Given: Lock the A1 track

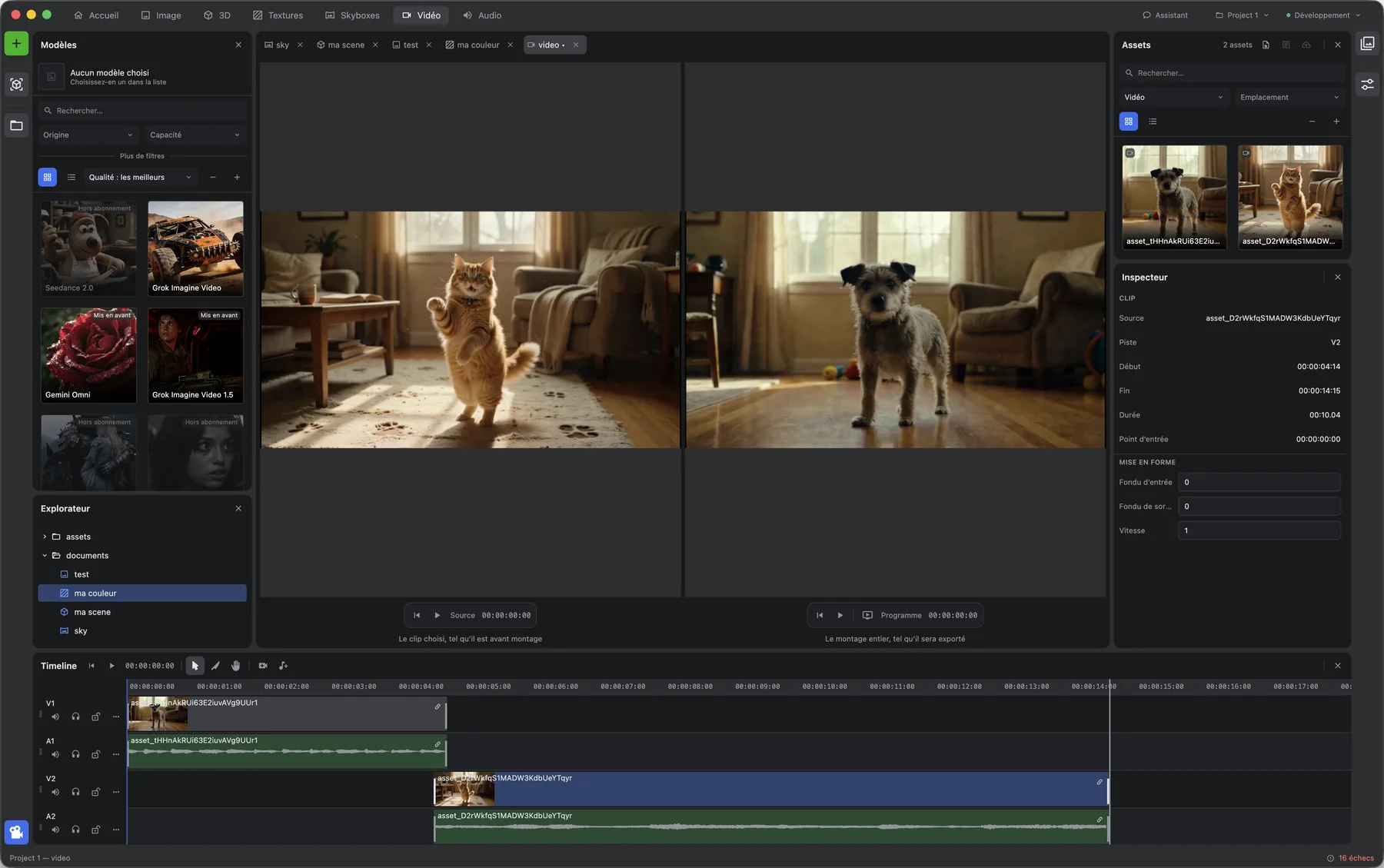Looking at the screenshot, I should click(96, 754).
